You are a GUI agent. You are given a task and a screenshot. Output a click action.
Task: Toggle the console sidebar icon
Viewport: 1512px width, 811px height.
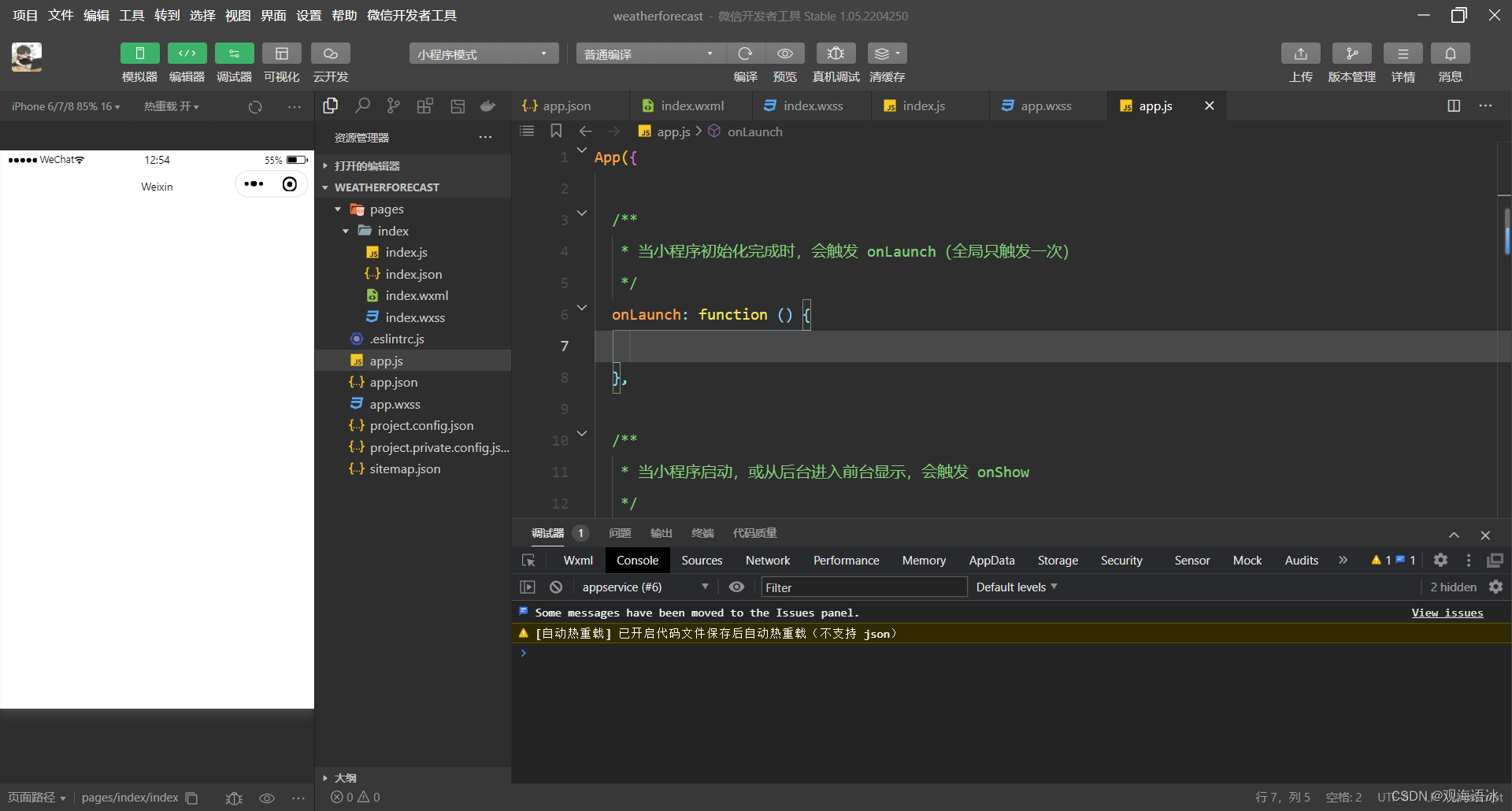[x=528, y=587]
